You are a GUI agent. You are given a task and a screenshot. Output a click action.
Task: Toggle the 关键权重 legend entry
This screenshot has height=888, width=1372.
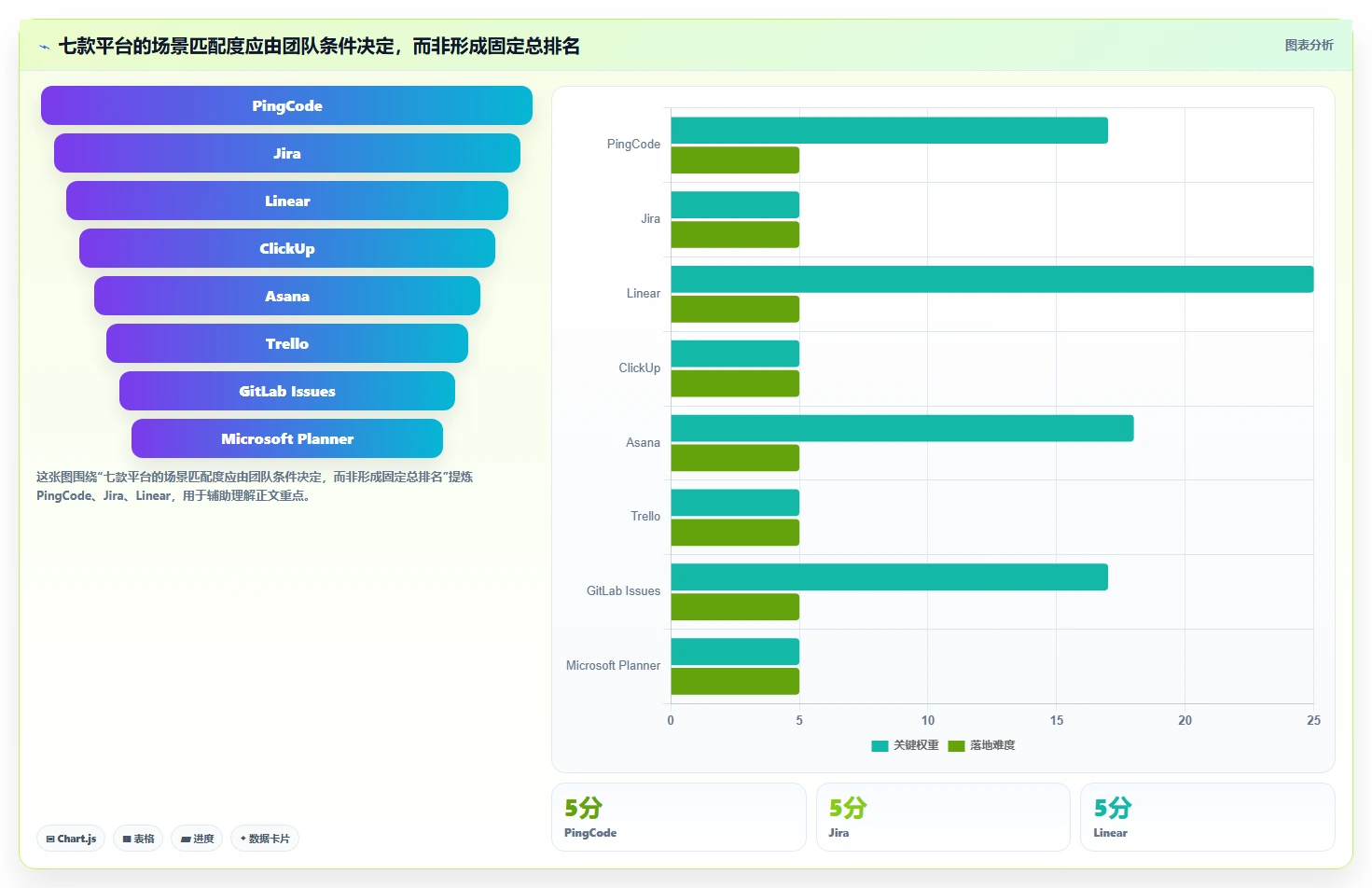point(905,745)
